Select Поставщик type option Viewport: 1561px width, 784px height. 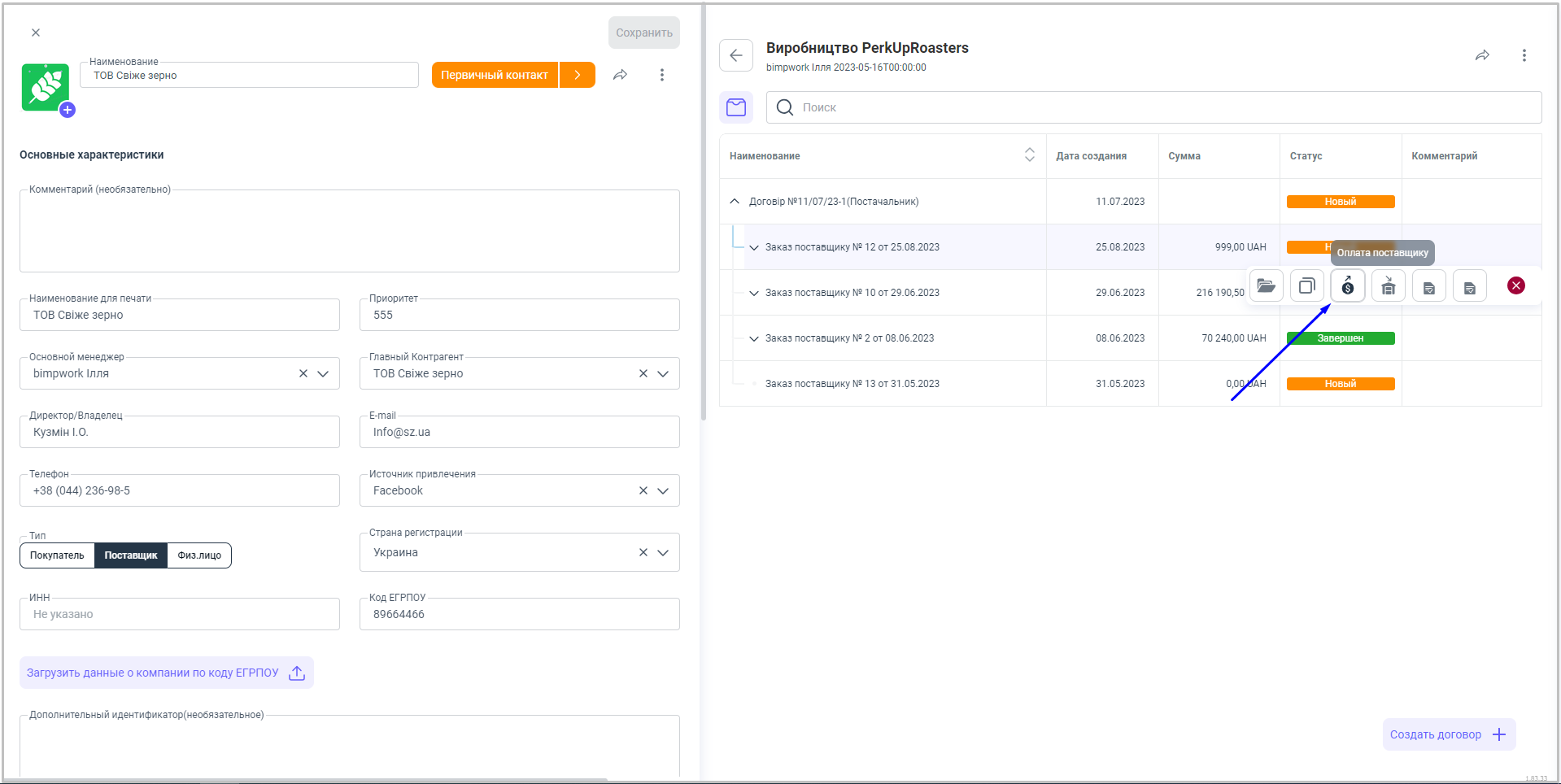(131, 555)
